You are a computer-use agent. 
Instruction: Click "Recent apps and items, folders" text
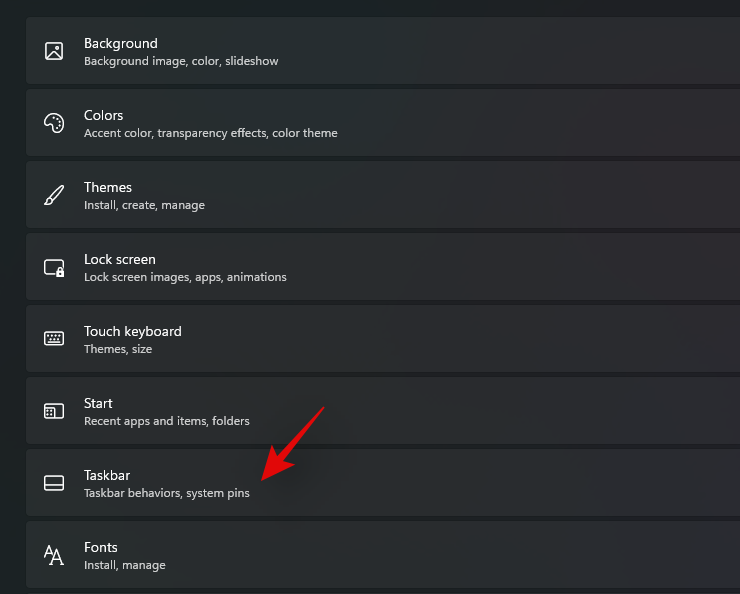167,421
